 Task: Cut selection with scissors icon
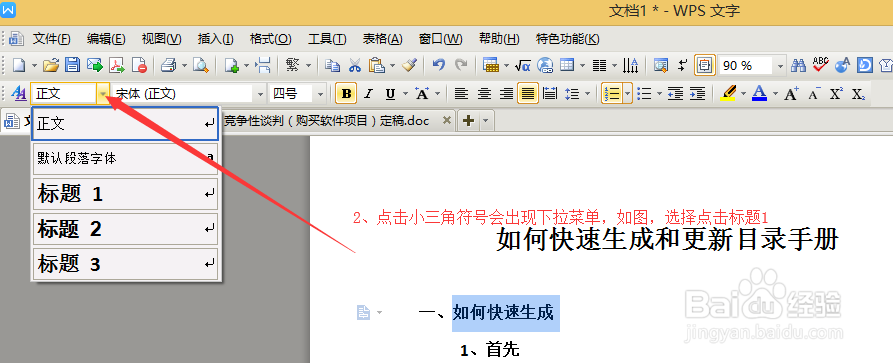(355, 66)
